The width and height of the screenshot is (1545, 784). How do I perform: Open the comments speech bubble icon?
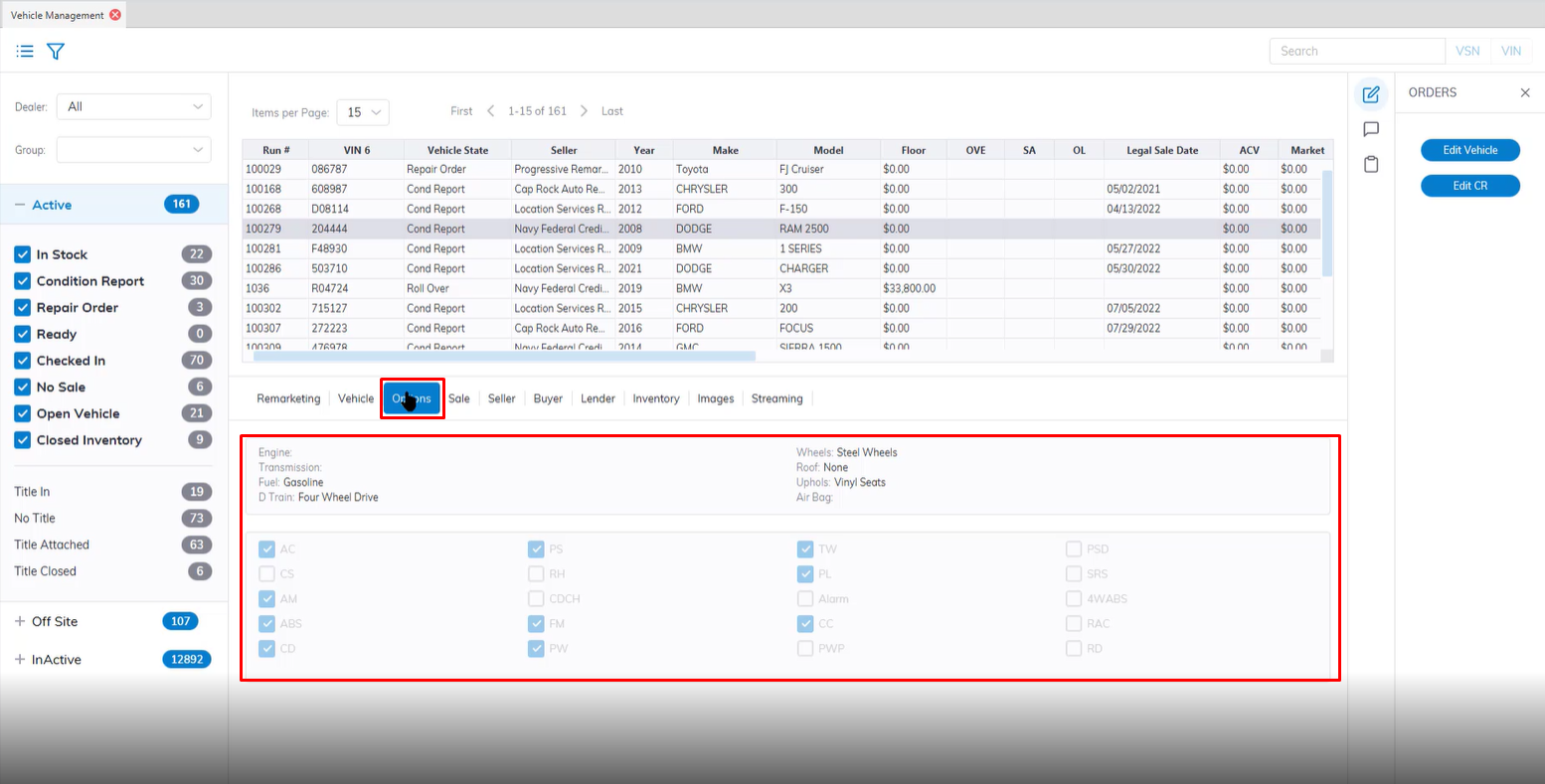tap(1371, 129)
